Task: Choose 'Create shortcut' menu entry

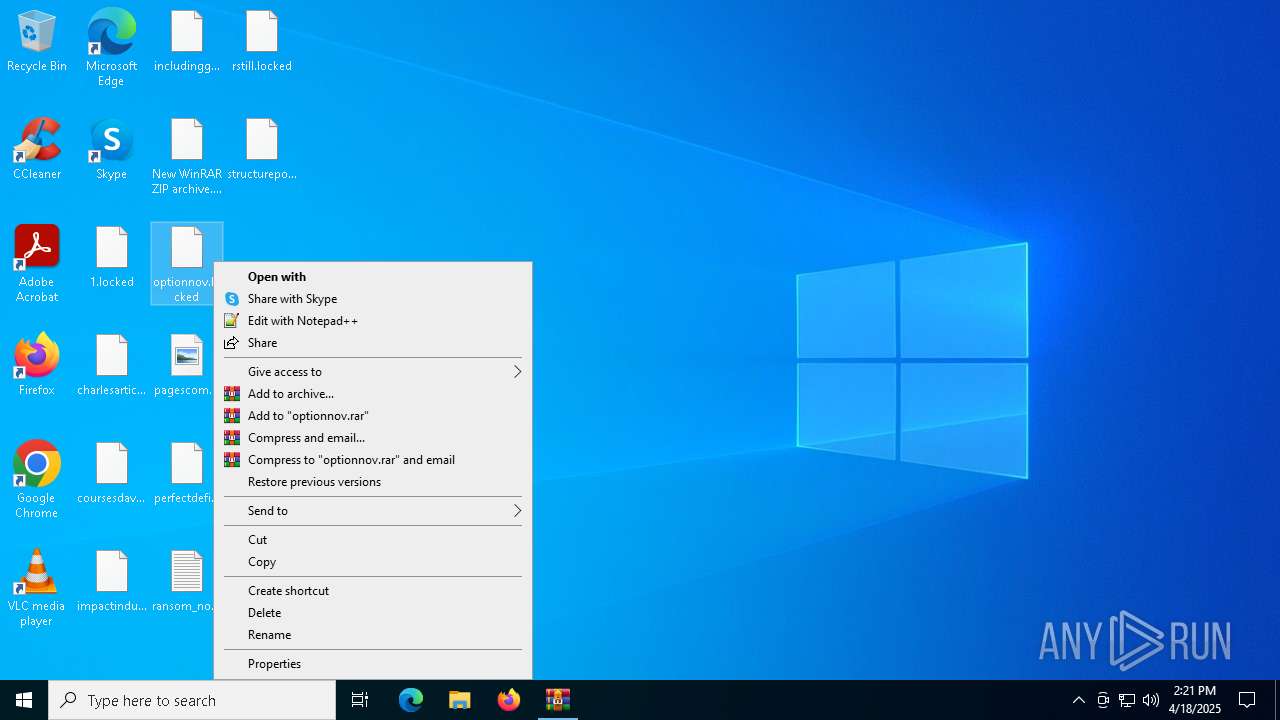Action: 373,591
